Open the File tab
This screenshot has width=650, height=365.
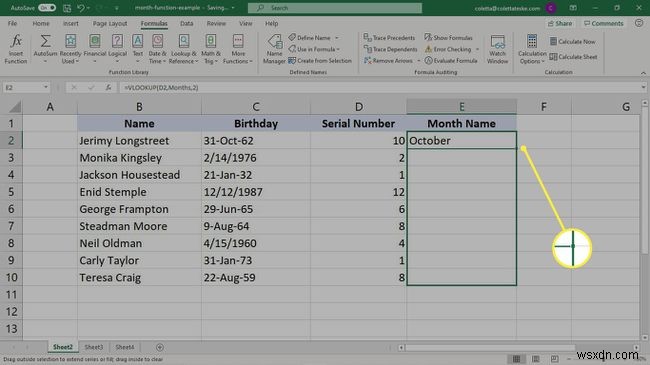[12, 24]
